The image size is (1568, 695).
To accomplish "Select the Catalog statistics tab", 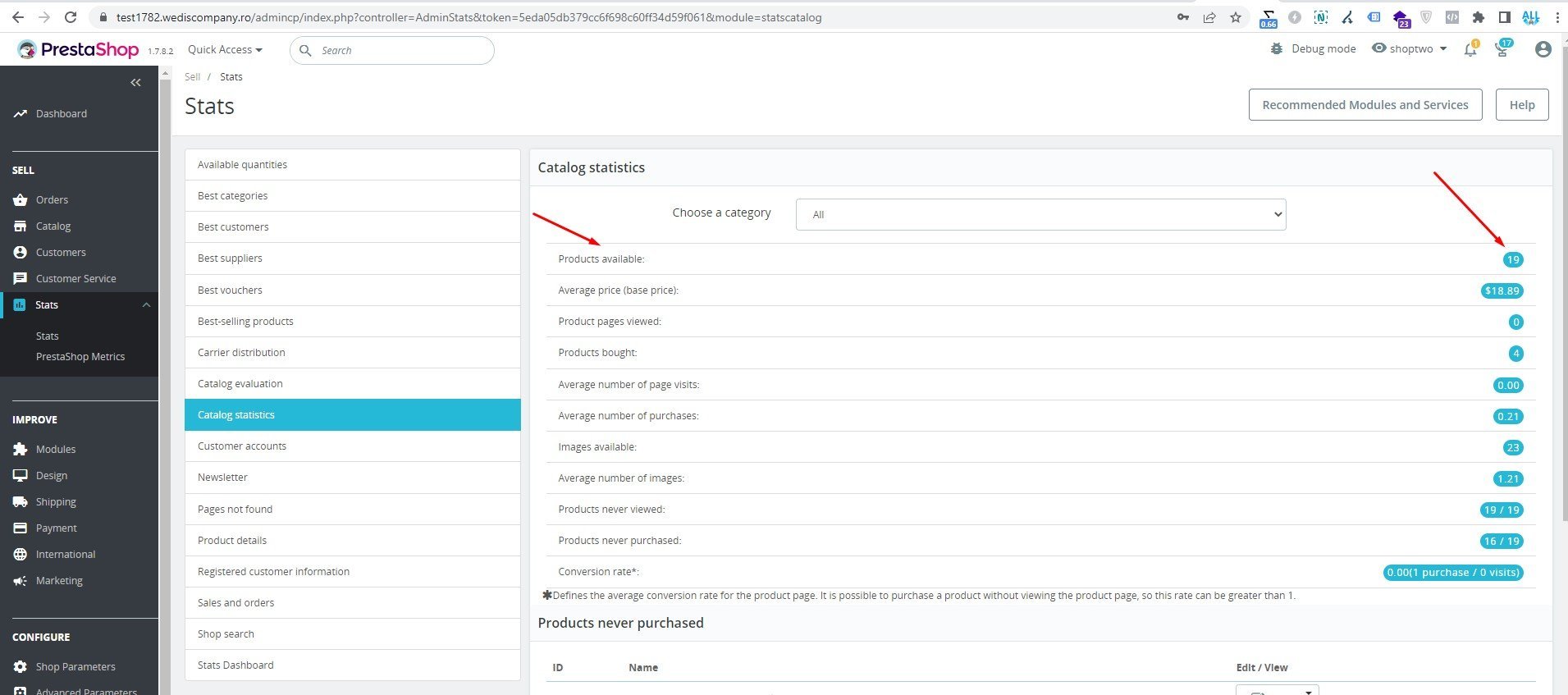I will tap(353, 415).
